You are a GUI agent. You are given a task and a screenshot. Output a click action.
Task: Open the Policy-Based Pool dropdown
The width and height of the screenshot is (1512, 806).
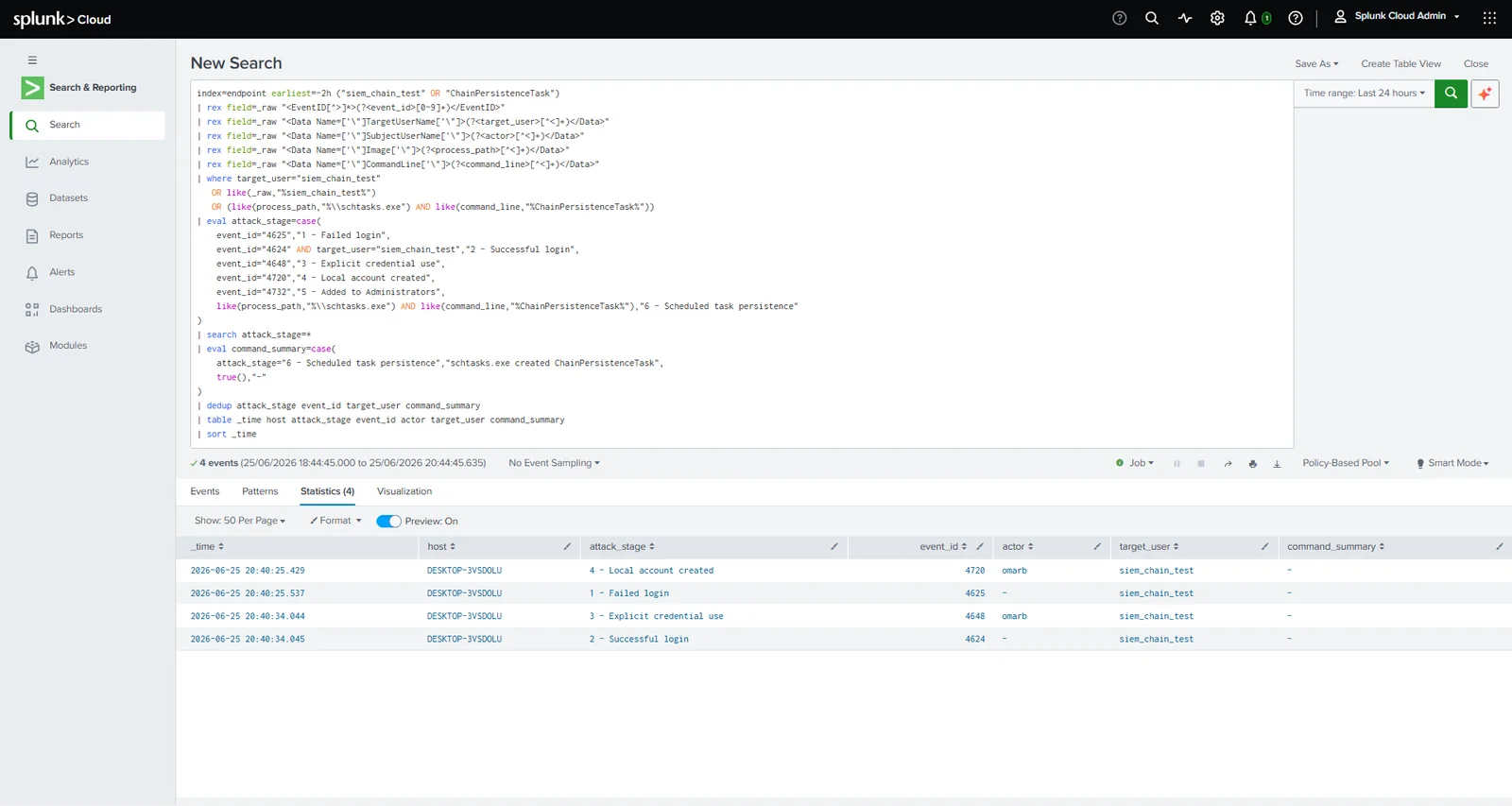coord(1346,463)
